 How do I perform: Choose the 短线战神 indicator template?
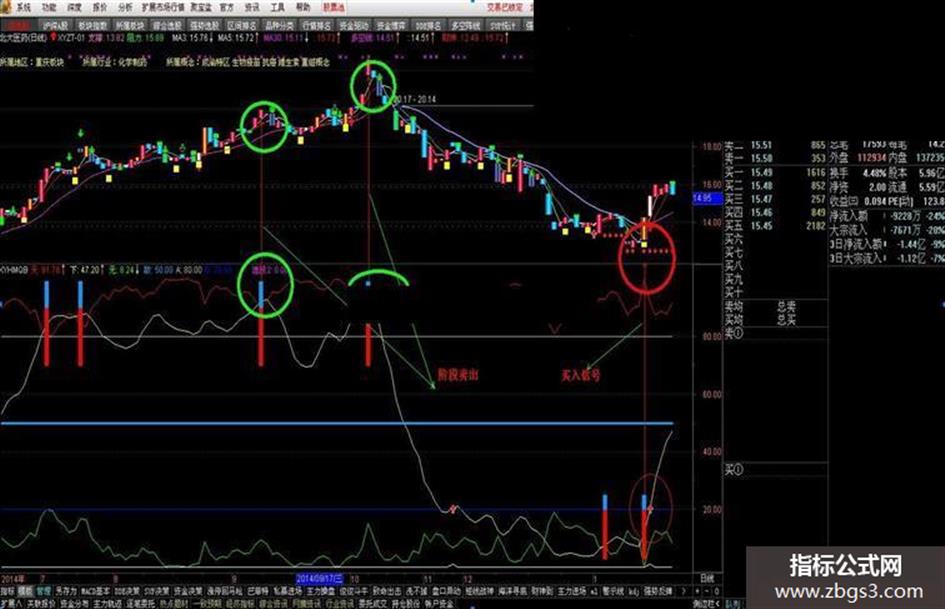pyautogui.click(x=480, y=591)
